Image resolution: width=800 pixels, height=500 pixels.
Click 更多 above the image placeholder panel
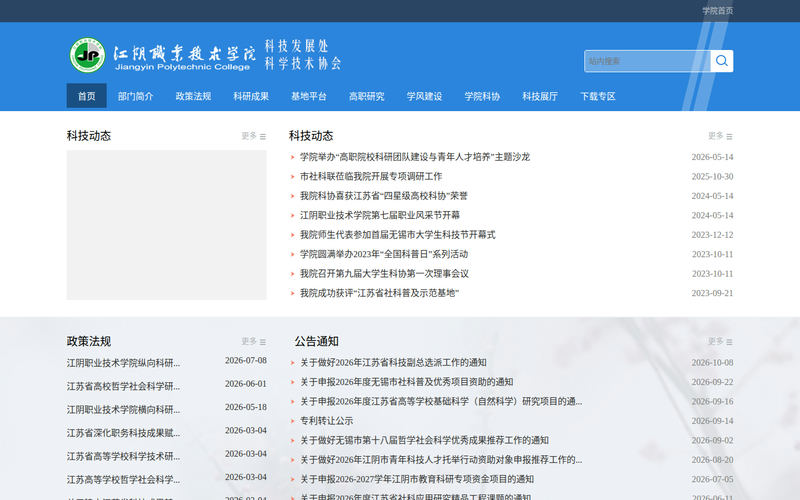coord(254,136)
